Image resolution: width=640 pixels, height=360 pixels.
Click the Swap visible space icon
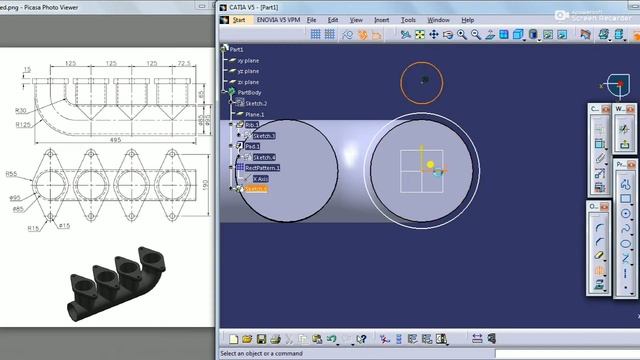point(562,35)
